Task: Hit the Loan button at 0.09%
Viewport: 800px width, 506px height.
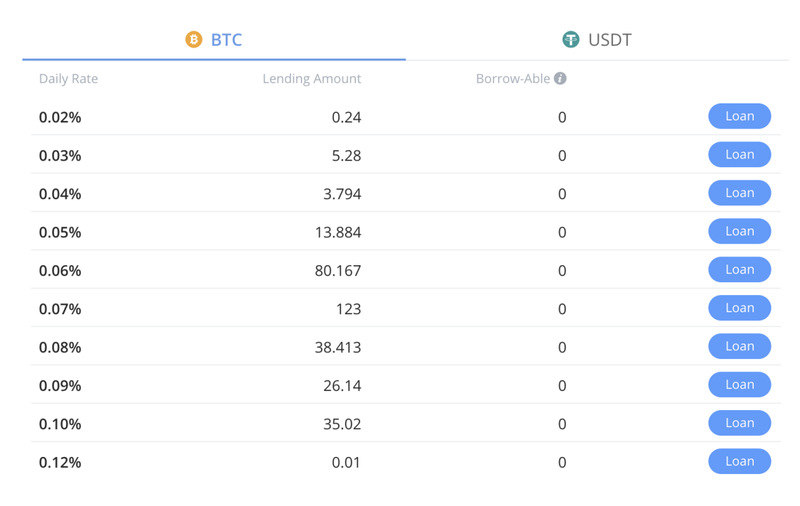Action: click(739, 385)
